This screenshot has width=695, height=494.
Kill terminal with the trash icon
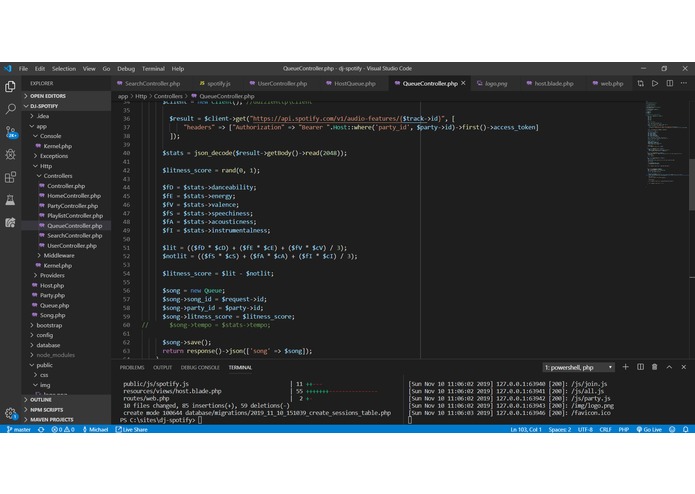point(655,367)
